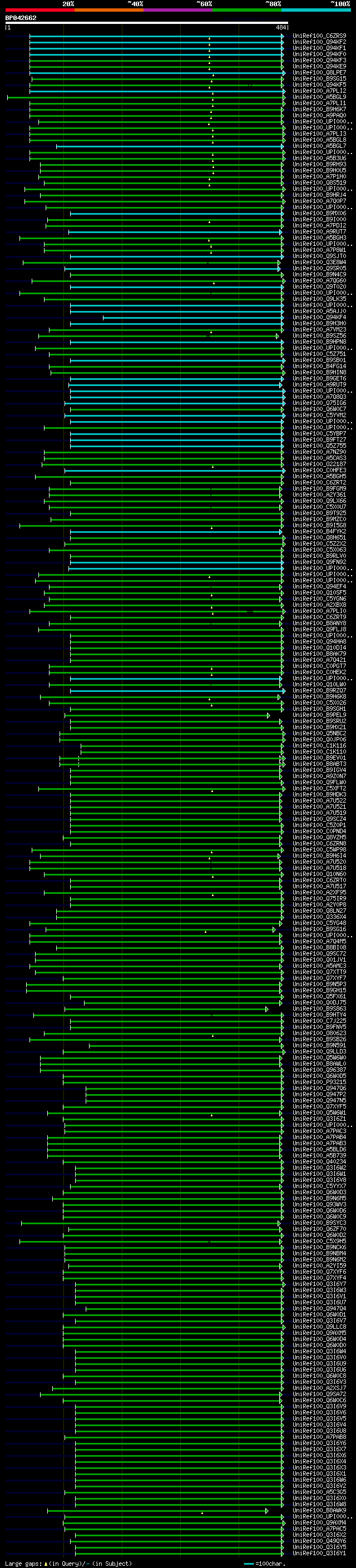This screenshot has height=1568, width=356.
Task: Select hit label UniRef100_A7QQP7
Action: 319,201
